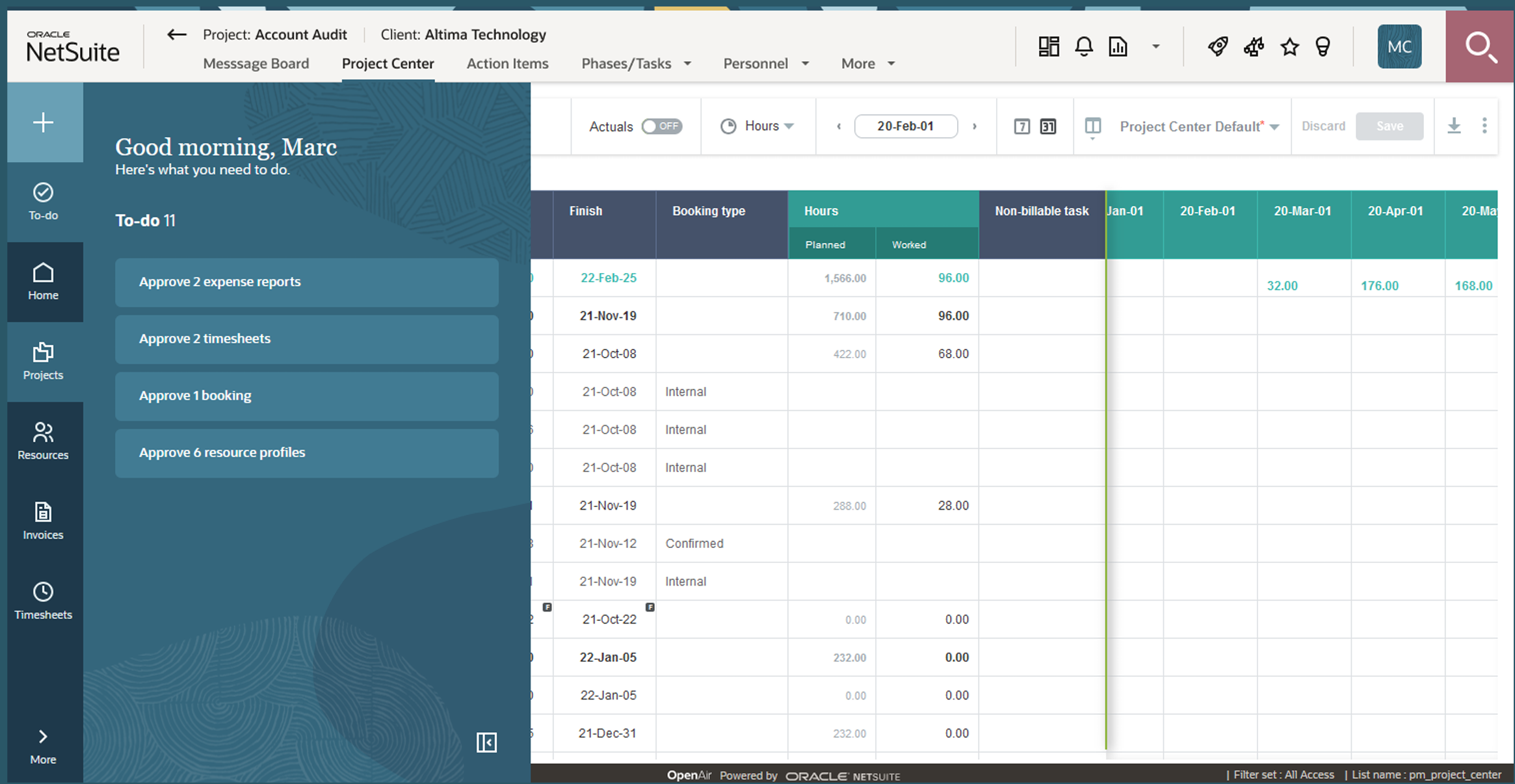
Task: Collapse the To-do side panel
Action: [x=486, y=742]
